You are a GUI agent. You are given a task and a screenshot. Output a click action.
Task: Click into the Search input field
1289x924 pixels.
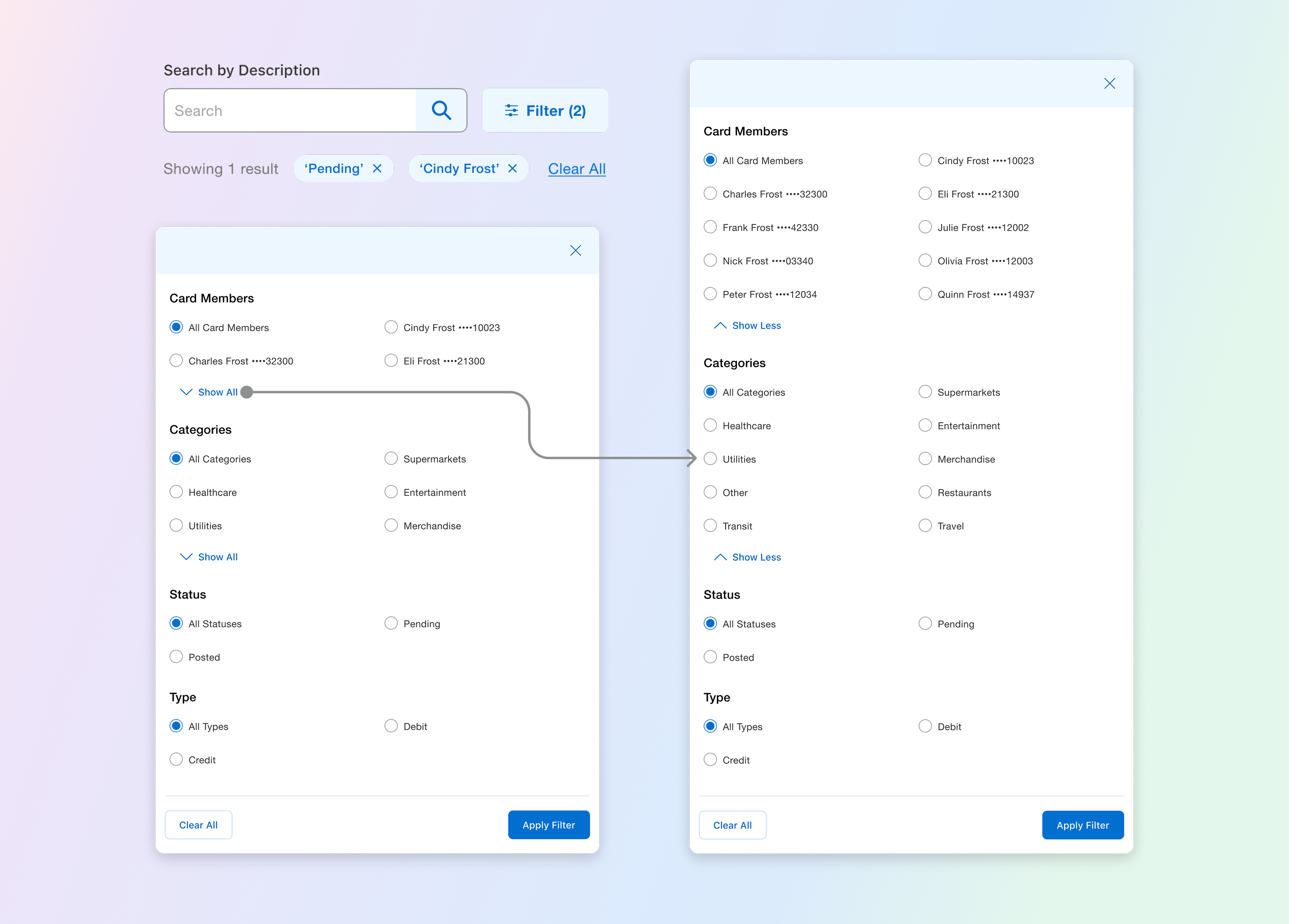tap(290, 110)
